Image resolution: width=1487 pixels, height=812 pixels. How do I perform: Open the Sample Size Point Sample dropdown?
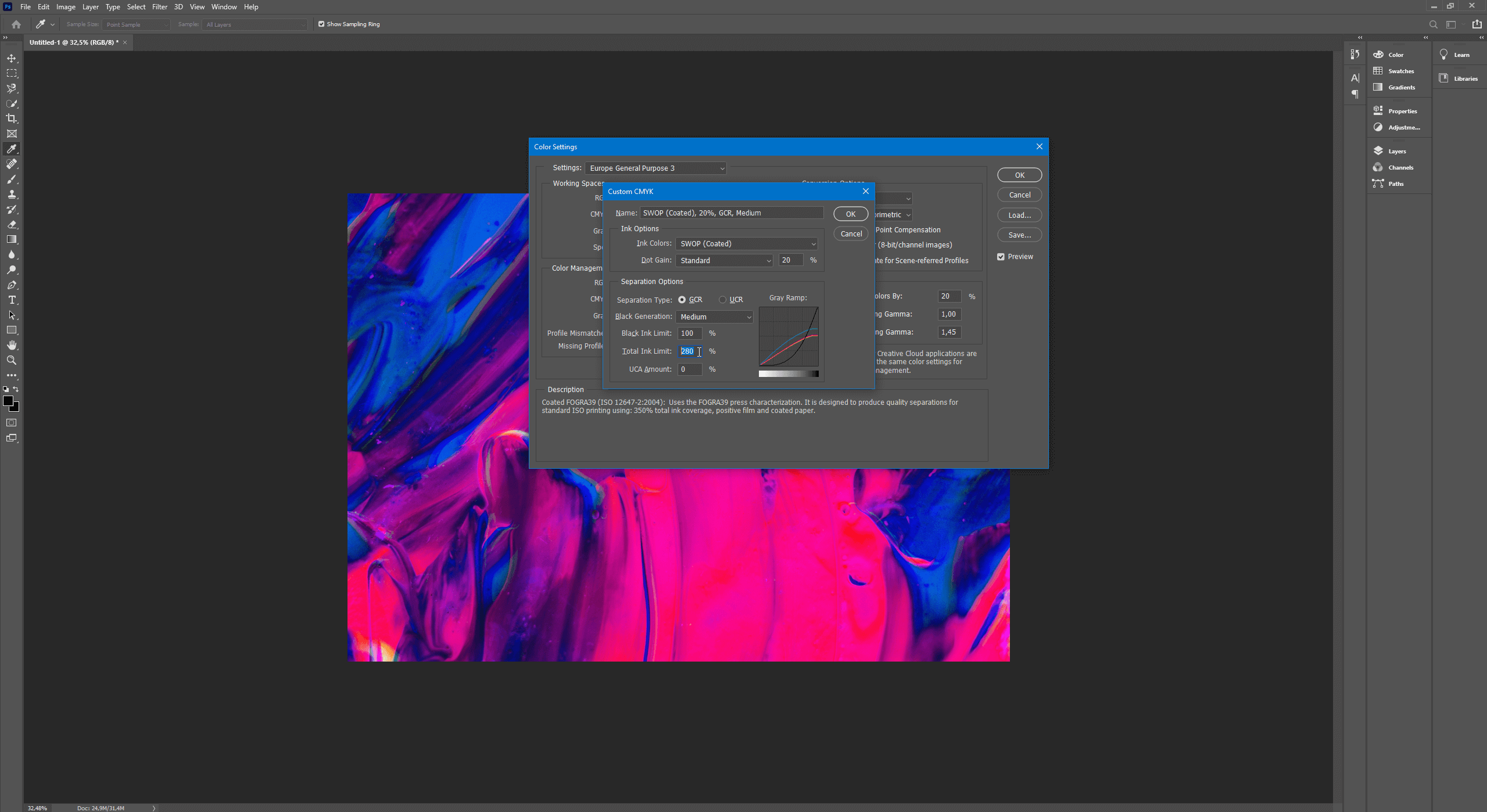[136, 25]
